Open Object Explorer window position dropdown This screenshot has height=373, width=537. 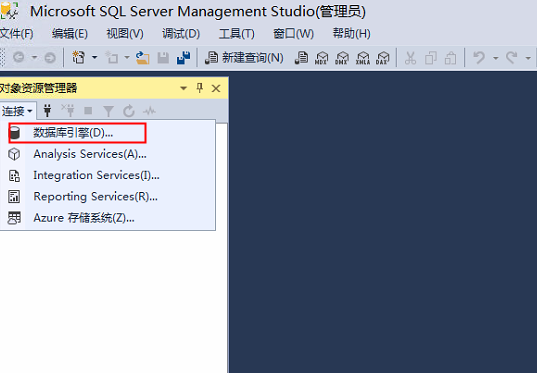click(x=184, y=88)
